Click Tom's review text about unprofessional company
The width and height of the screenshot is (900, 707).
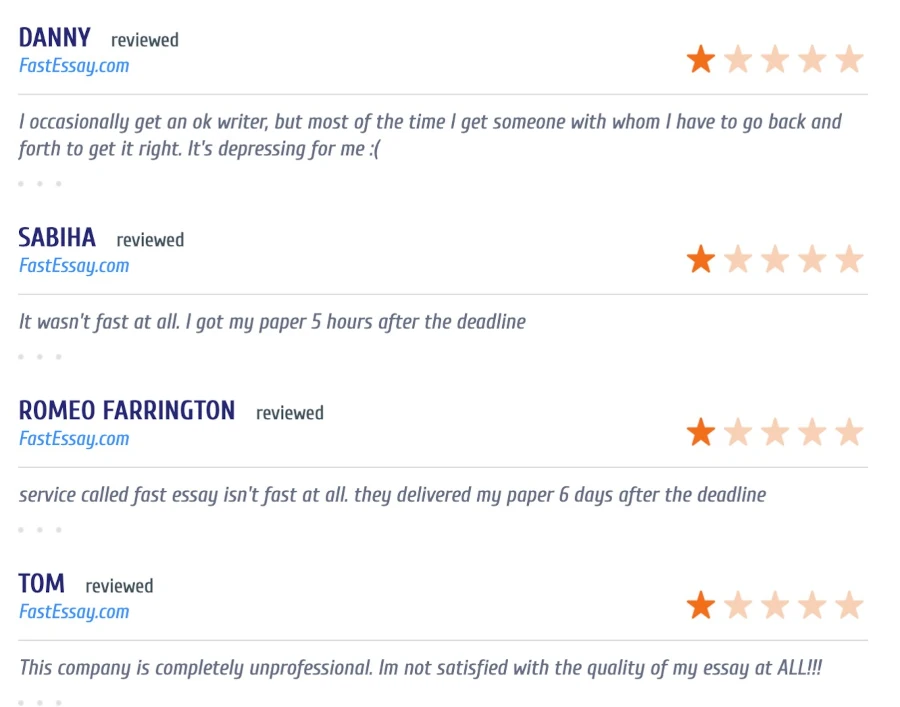point(420,668)
